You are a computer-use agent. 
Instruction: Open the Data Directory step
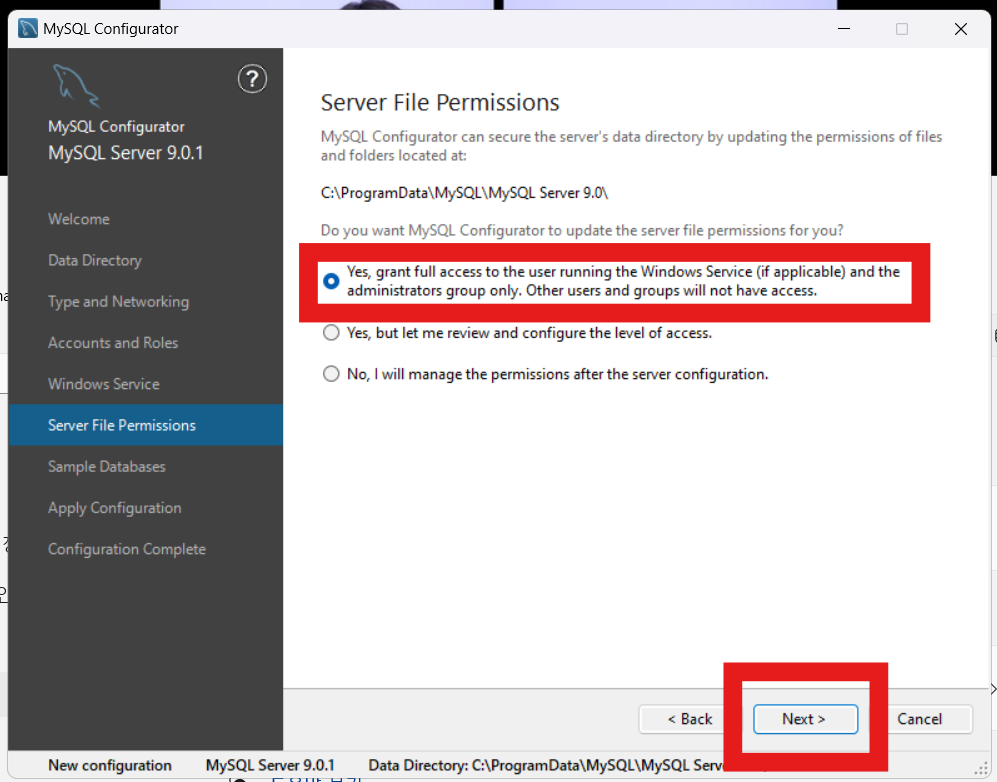(95, 260)
